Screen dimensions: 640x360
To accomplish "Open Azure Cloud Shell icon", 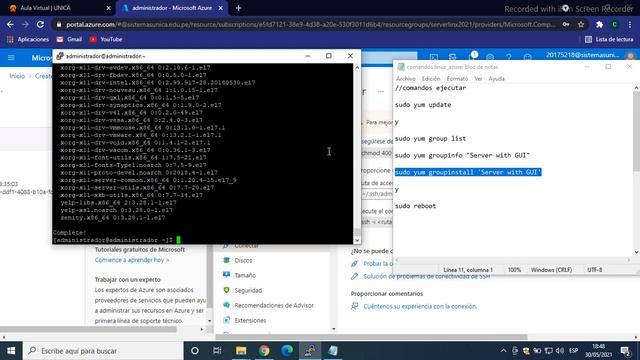I will pos(433,57).
